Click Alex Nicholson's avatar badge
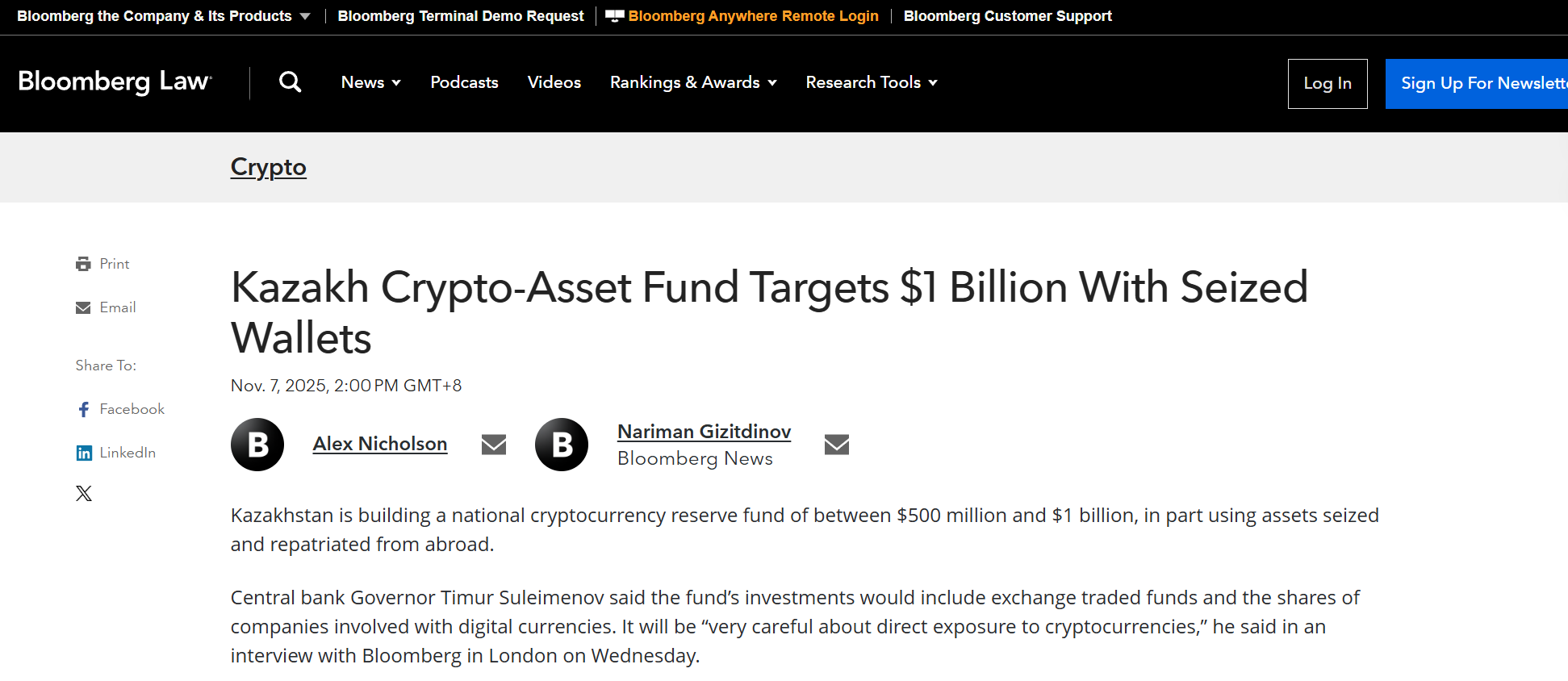 257,445
